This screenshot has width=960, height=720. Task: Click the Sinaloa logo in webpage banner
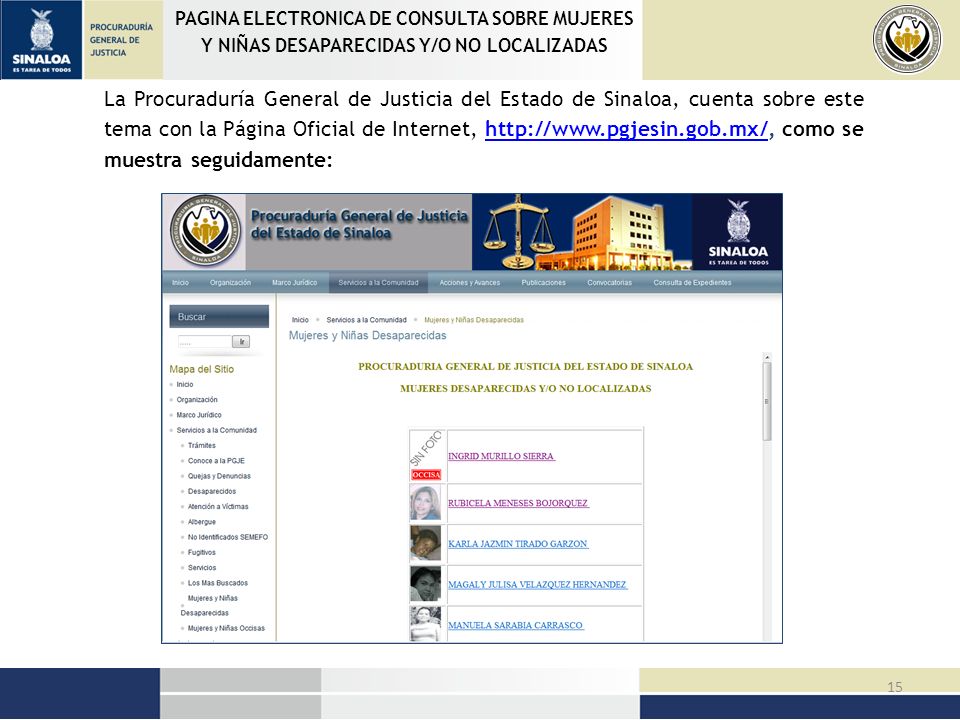738,232
